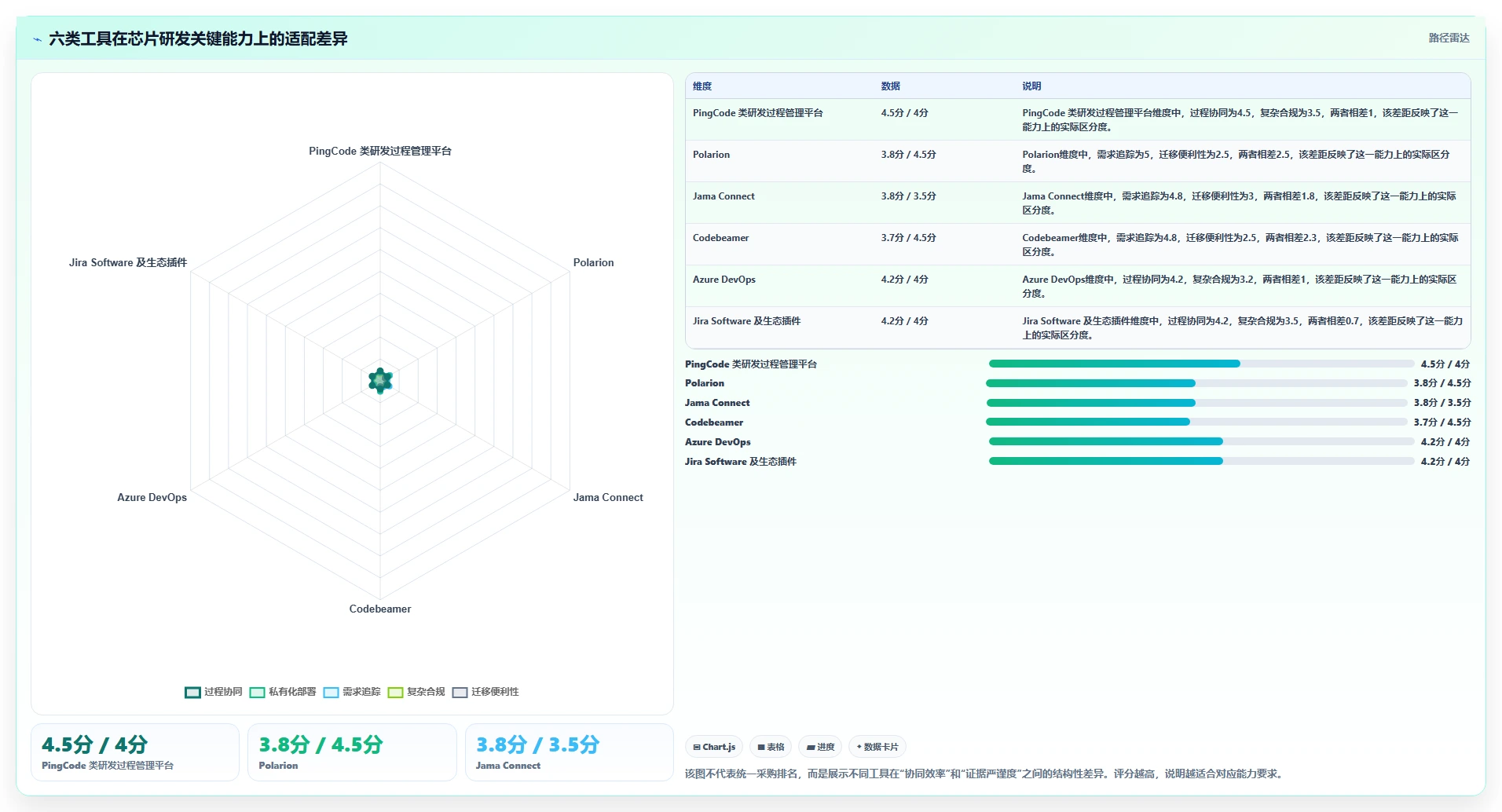Select the 表格 chip
This screenshot has height=812, width=1502.
click(x=771, y=747)
